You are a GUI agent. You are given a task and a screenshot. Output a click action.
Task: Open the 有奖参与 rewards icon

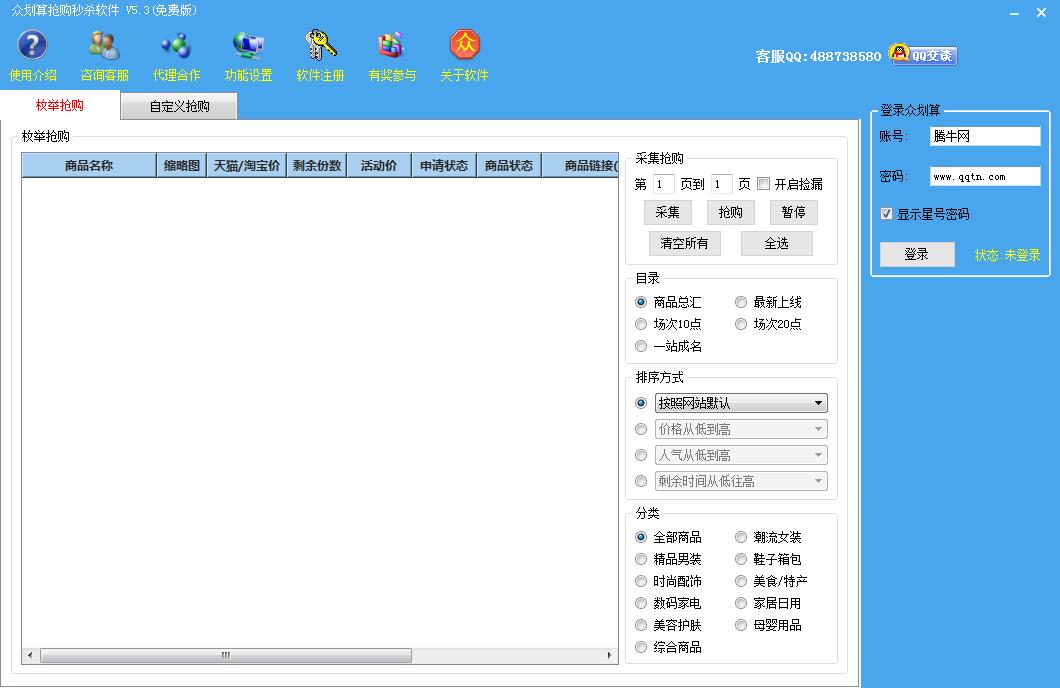pos(391,46)
